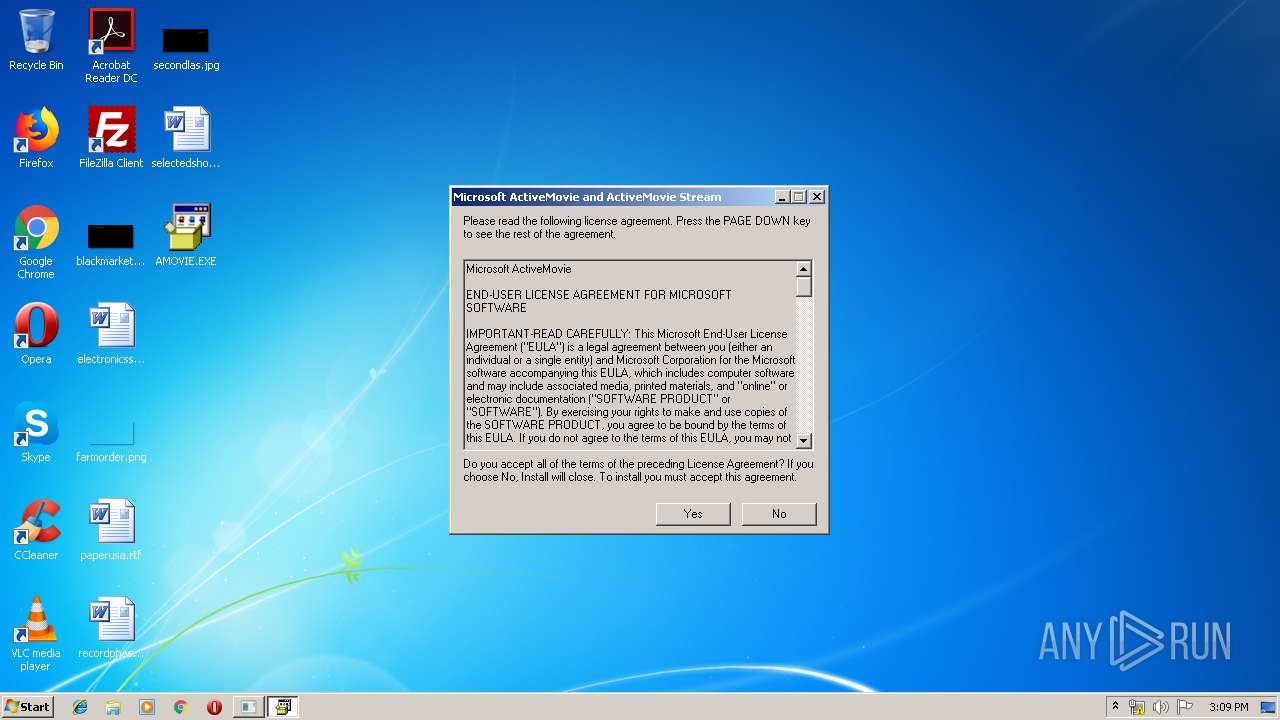The image size is (1280, 720).
Task: Click No to decline the license agreement
Action: pyautogui.click(x=779, y=514)
